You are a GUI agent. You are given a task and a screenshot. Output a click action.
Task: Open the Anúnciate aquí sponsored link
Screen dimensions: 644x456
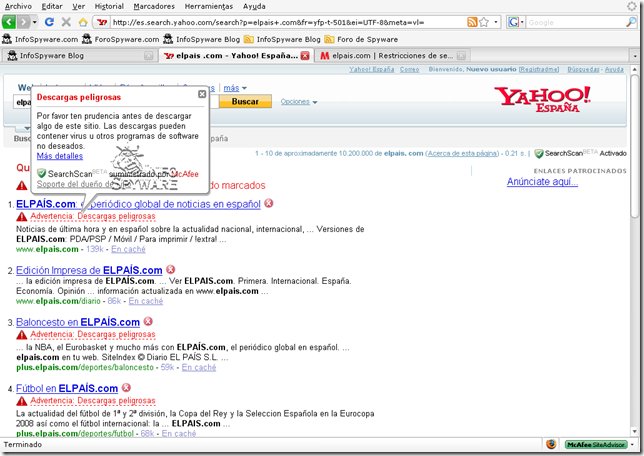pyautogui.click(x=542, y=182)
